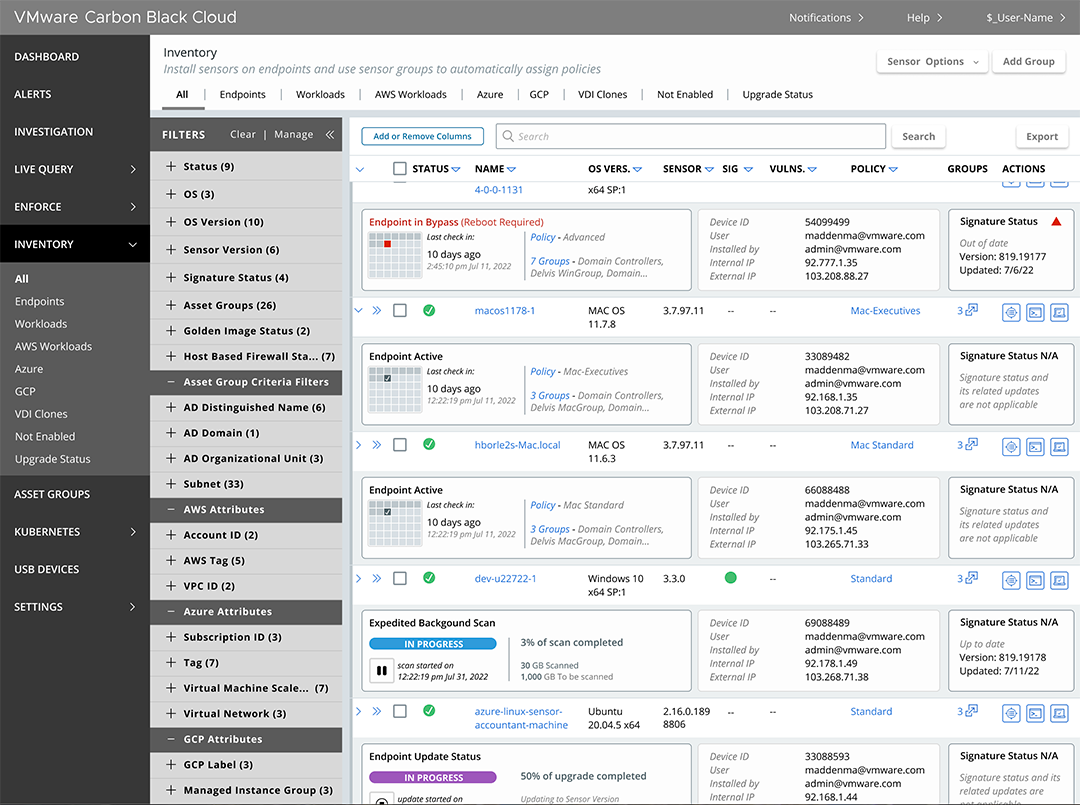This screenshot has width=1080, height=805.
Task: Click the search magnifier icon
Action: coord(508,136)
